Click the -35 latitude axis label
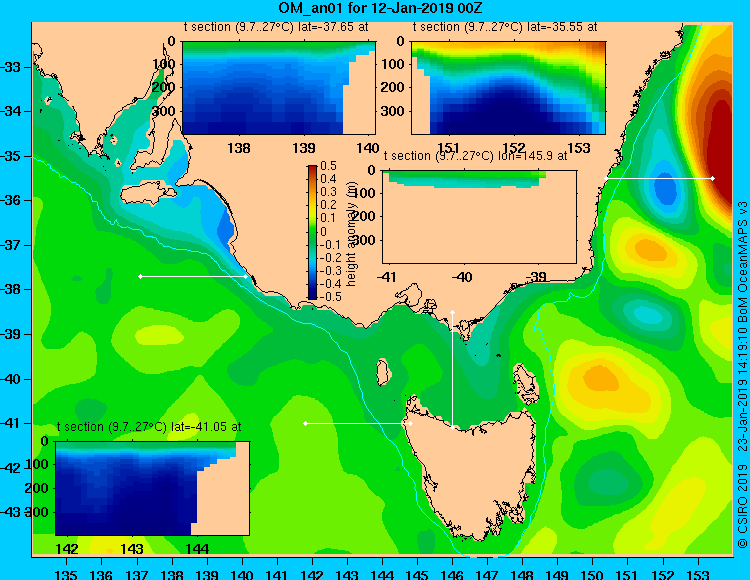Screen dimensions: 750x580 pyautogui.click(x=11, y=156)
